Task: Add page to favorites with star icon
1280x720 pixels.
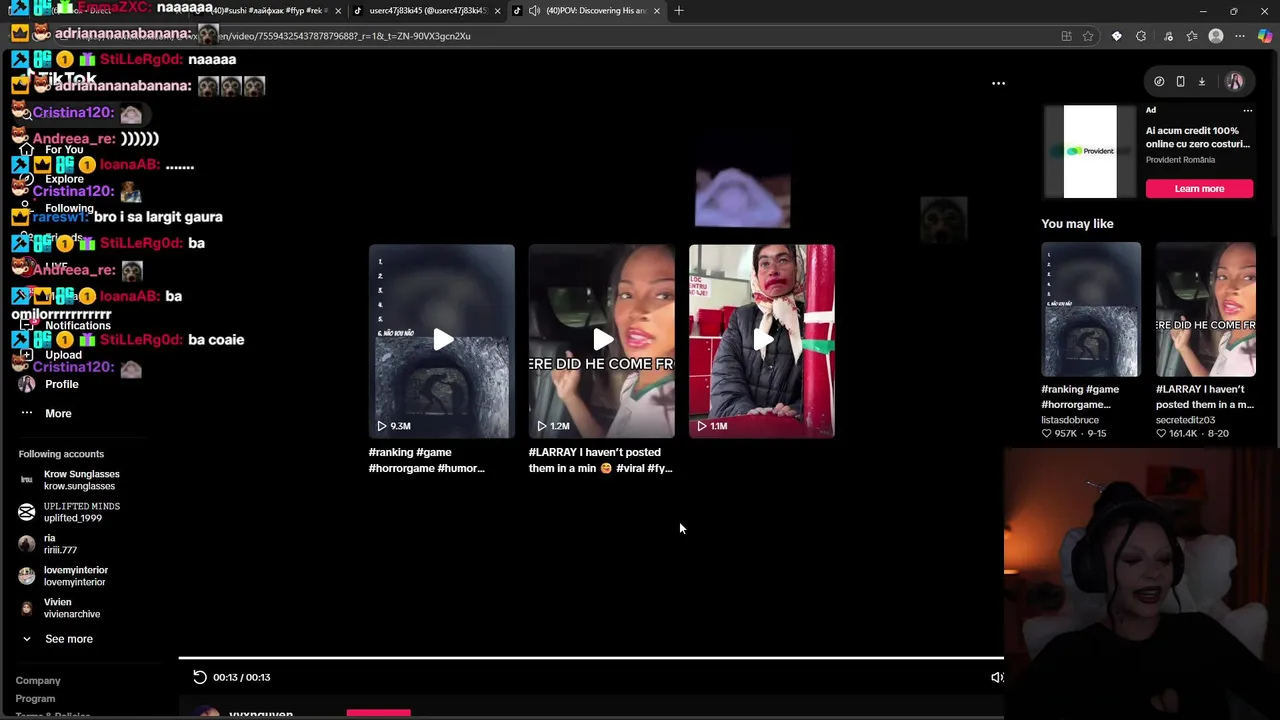Action: 1088,36
